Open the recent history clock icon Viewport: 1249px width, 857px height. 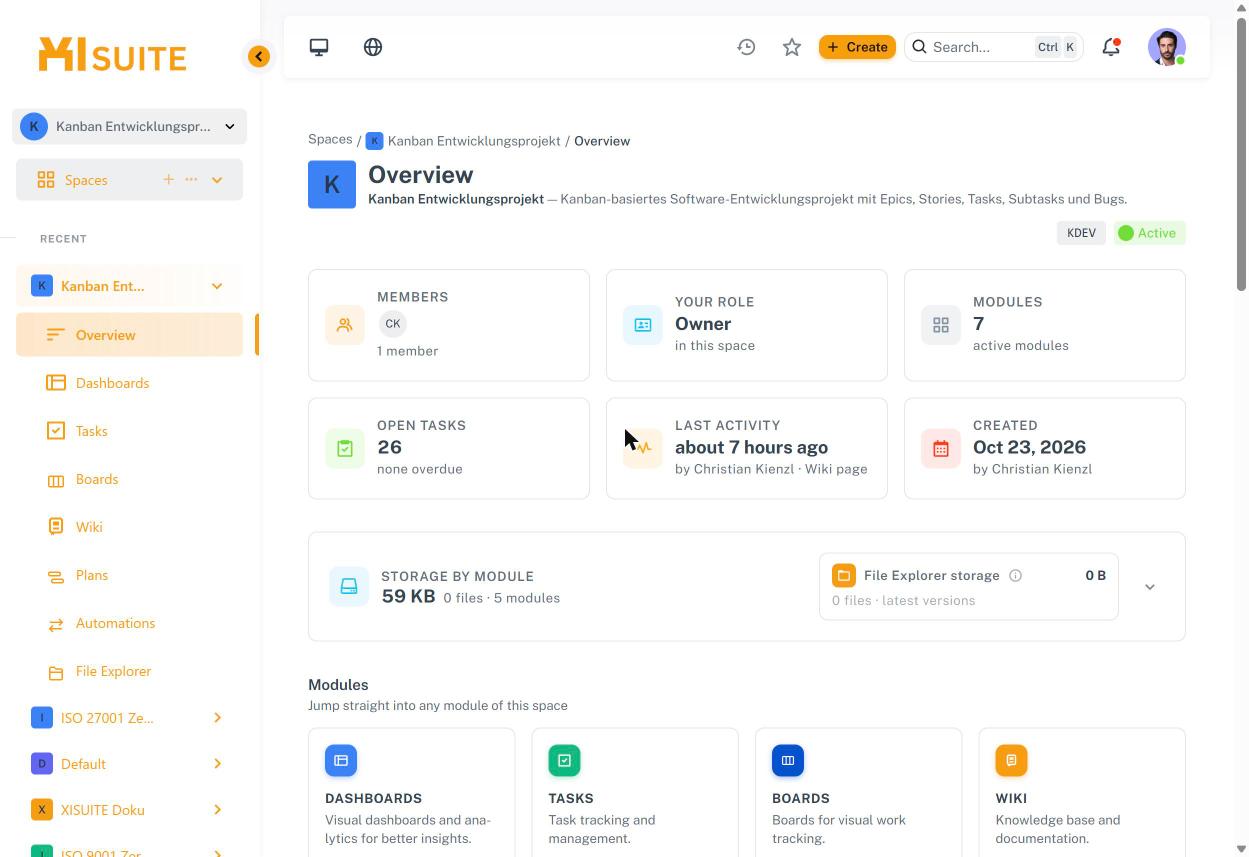(746, 47)
